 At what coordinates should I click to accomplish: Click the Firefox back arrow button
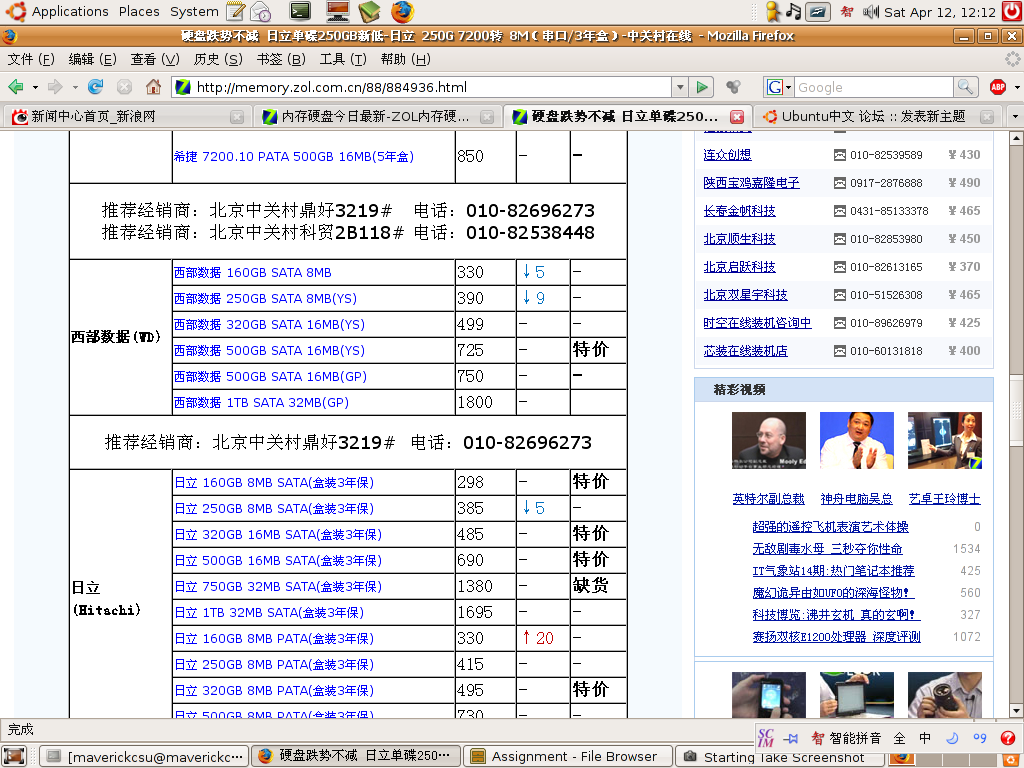(x=16, y=87)
